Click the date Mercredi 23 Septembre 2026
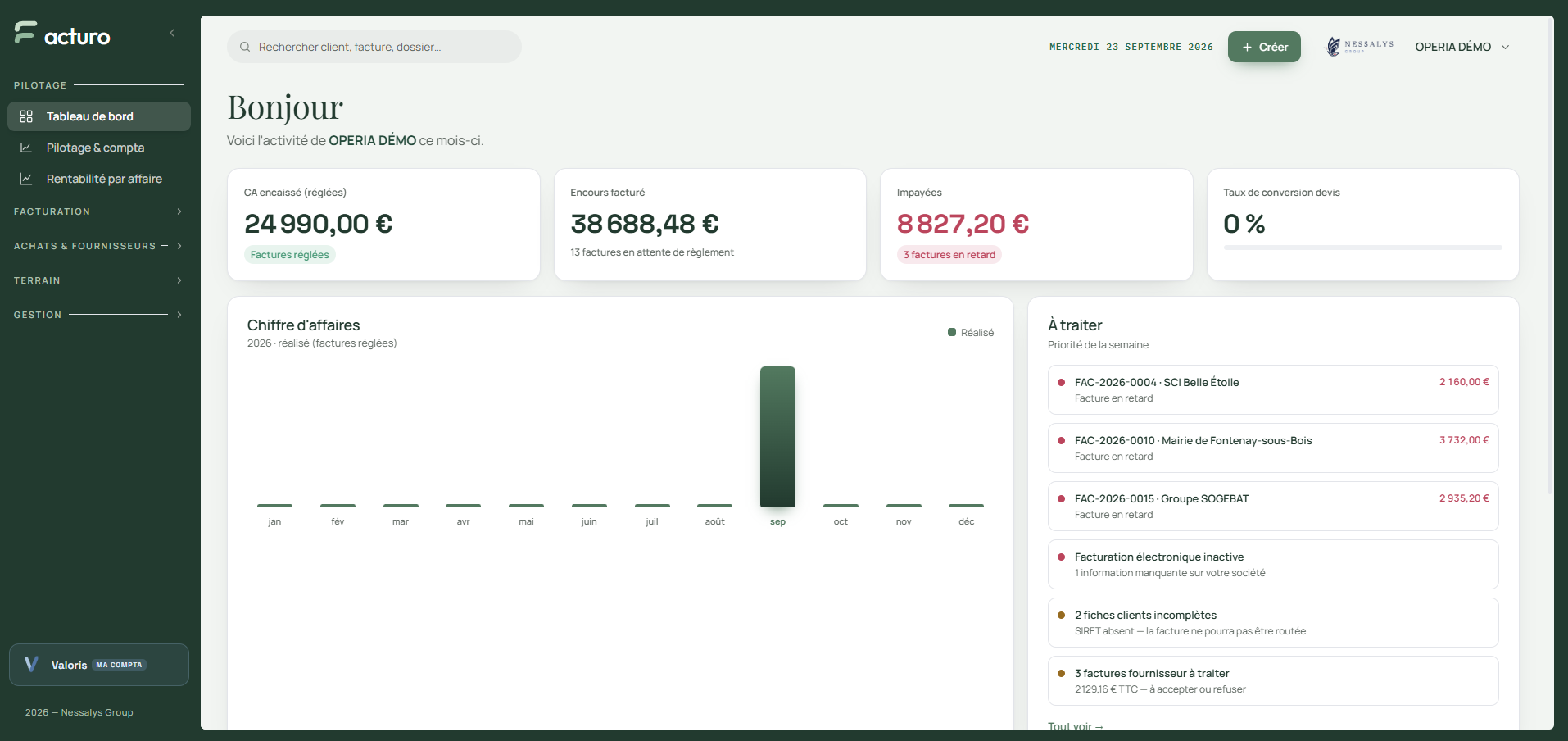1568x741 pixels. (x=1131, y=47)
